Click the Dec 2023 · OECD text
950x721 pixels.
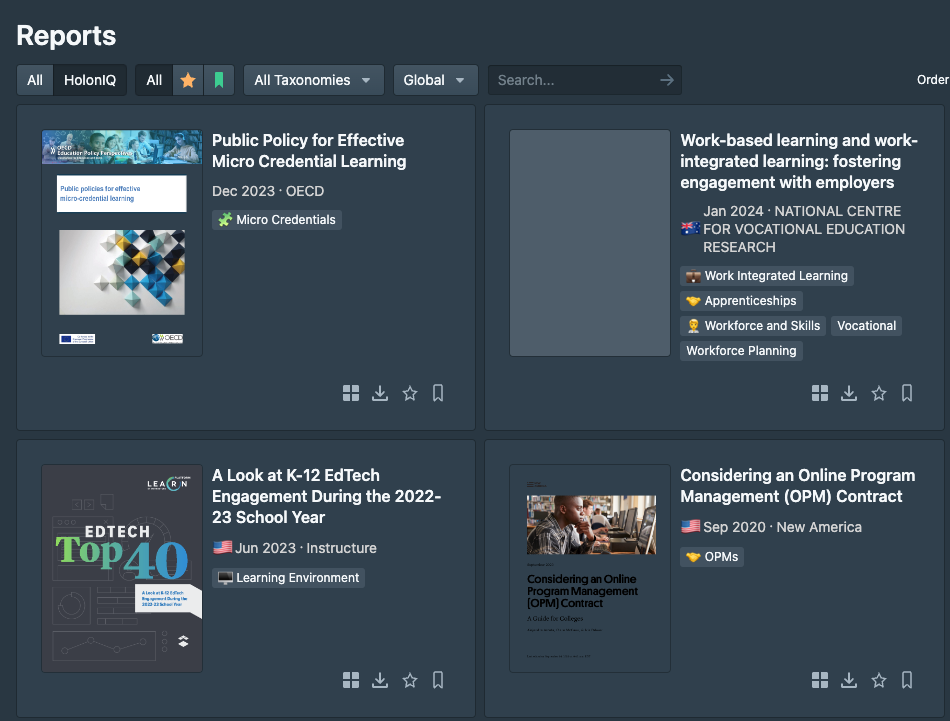pyautogui.click(x=268, y=191)
